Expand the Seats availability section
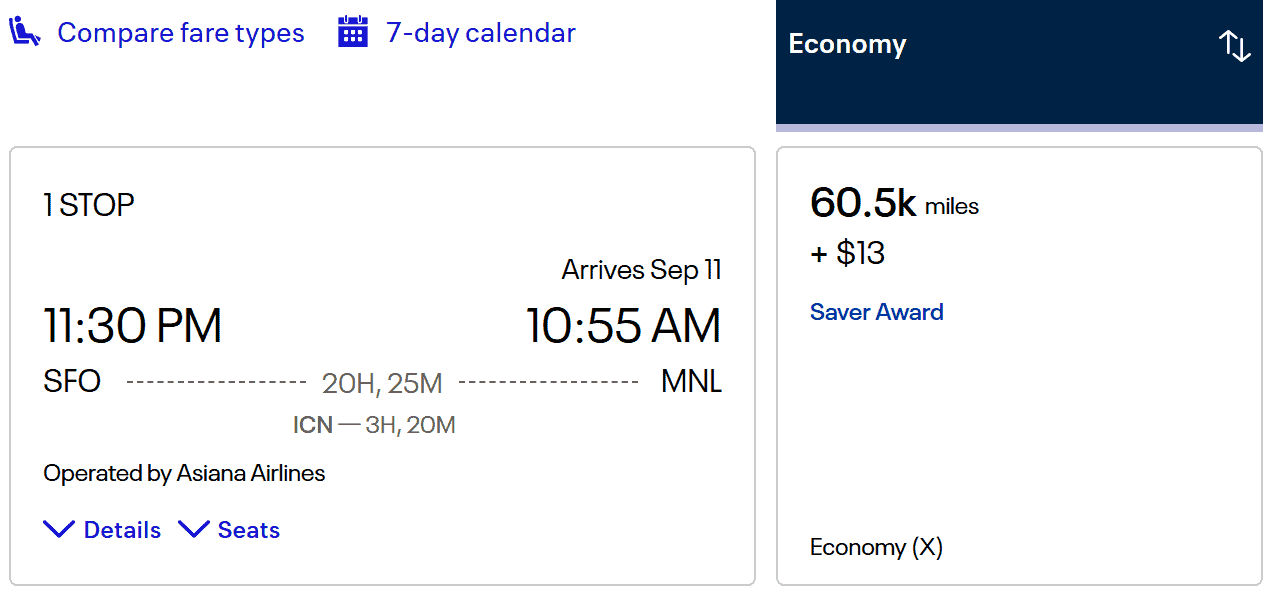This screenshot has height=592, width=1269. pyautogui.click(x=247, y=529)
